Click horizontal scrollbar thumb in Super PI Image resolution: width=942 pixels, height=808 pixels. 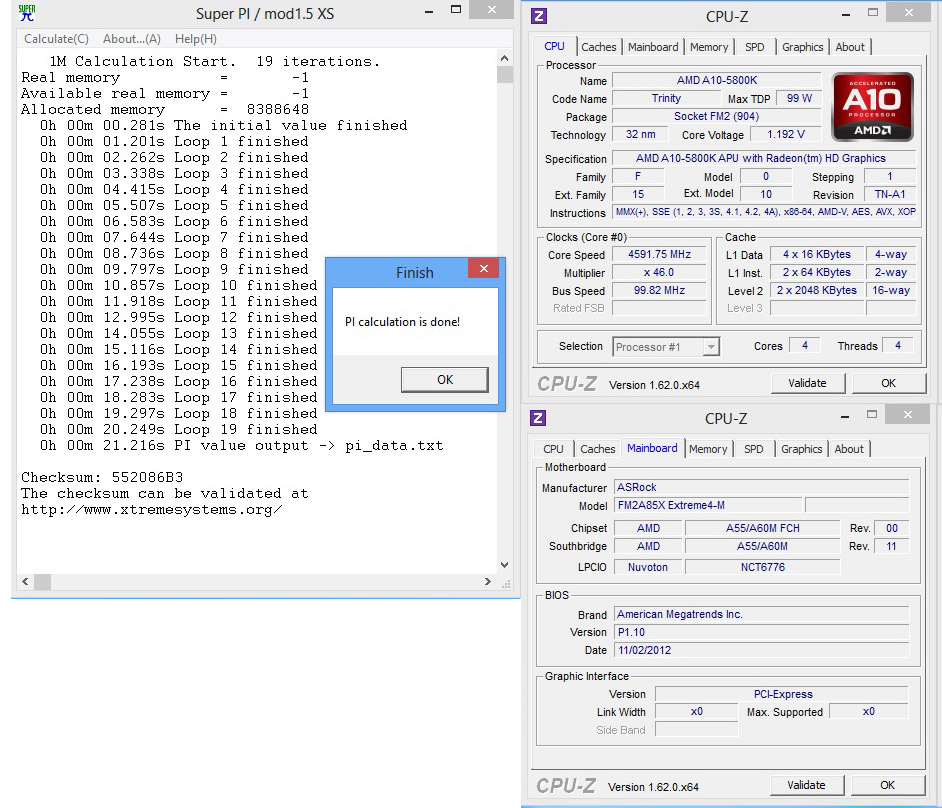pos(42,582)
